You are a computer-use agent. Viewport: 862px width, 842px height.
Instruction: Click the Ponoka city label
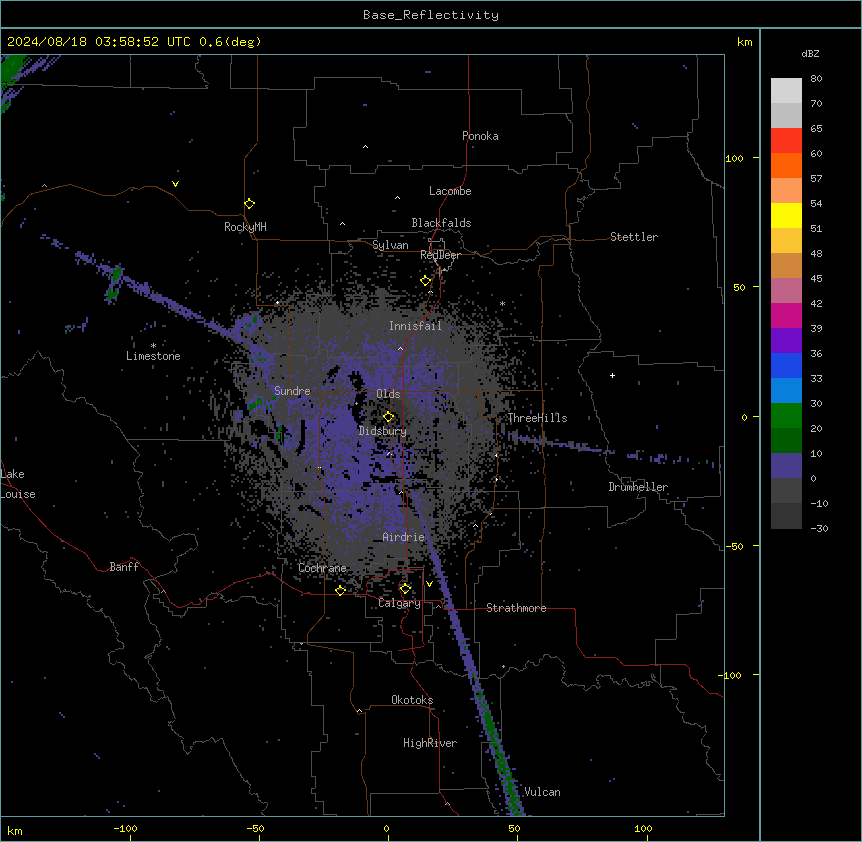click(x=480, y=136)
